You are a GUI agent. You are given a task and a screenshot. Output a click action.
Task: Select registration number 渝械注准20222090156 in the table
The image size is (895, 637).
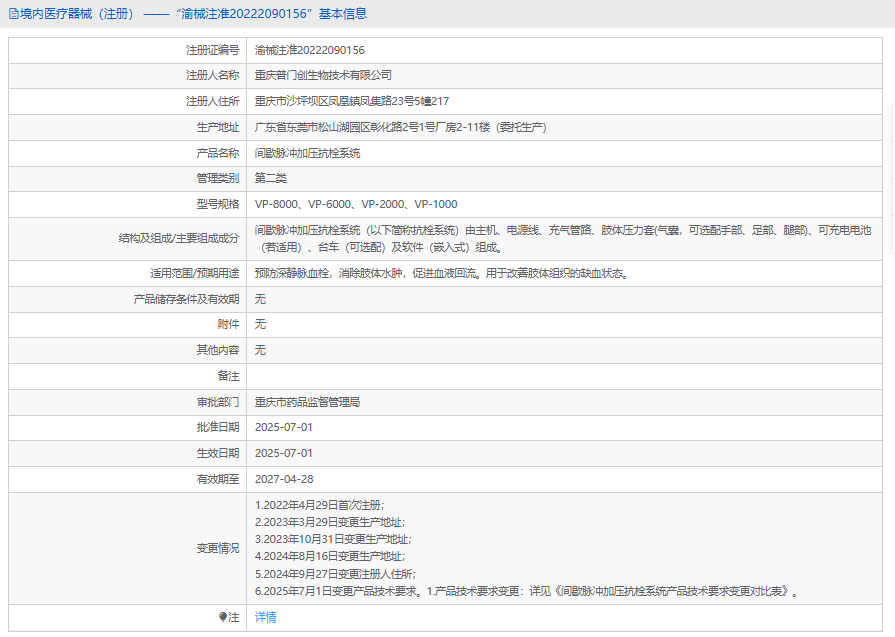pyautogui.click(x=309, y=50)
